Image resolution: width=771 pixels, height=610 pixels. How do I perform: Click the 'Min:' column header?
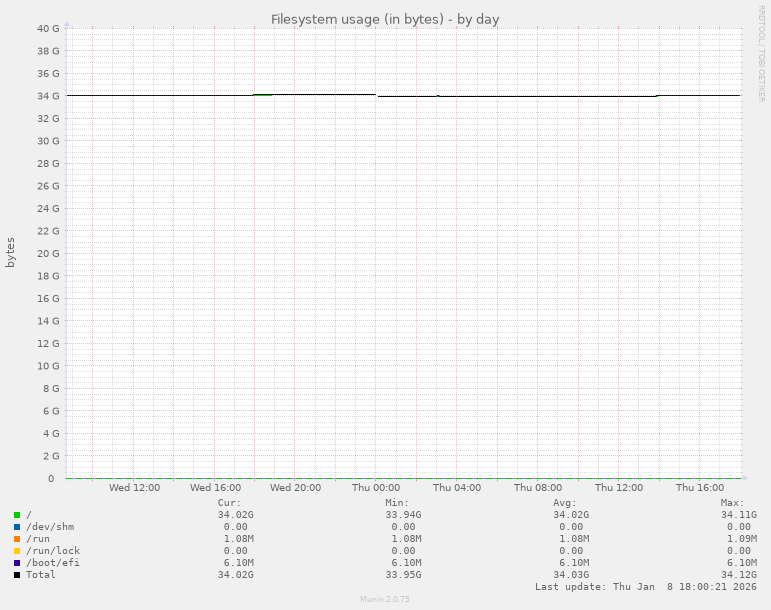point(397,503)
